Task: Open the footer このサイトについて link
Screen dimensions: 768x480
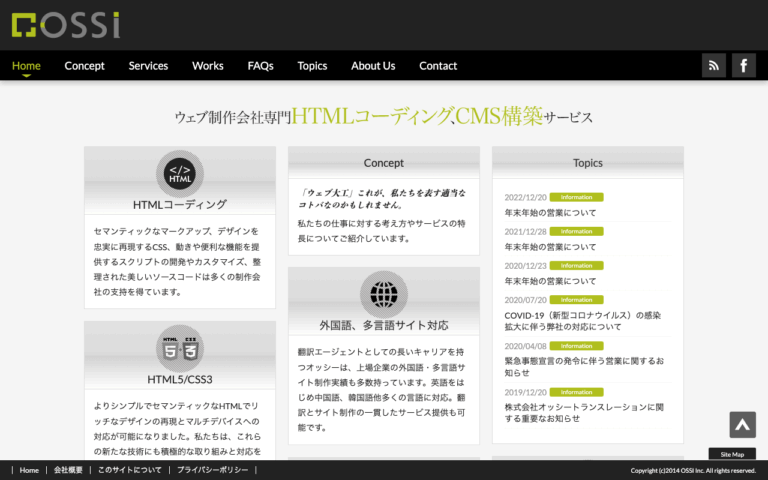Action: [129, 470]
